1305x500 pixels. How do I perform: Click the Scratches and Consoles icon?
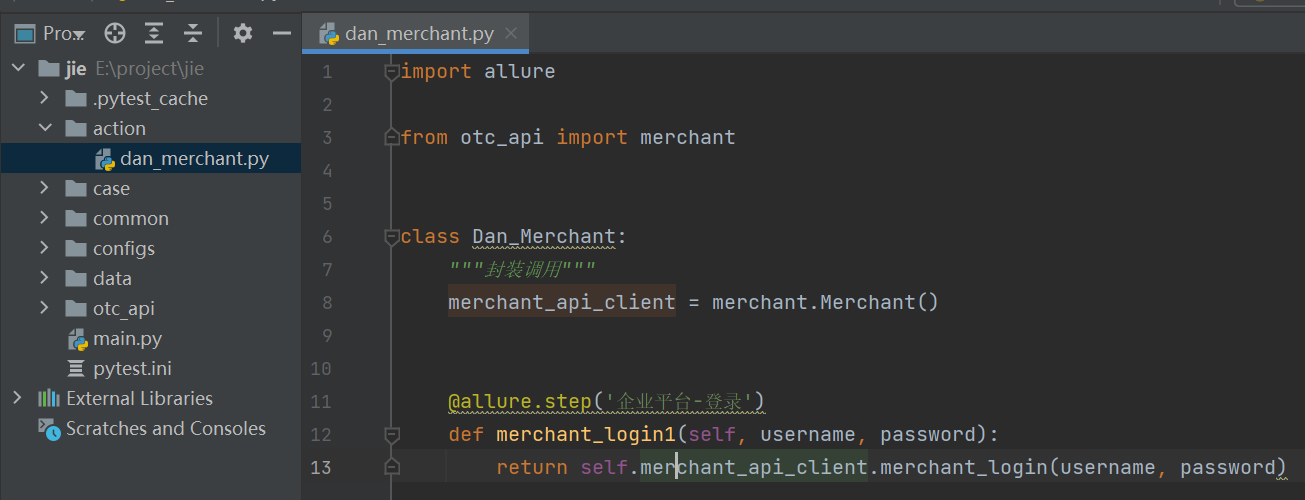coord(49,428)
